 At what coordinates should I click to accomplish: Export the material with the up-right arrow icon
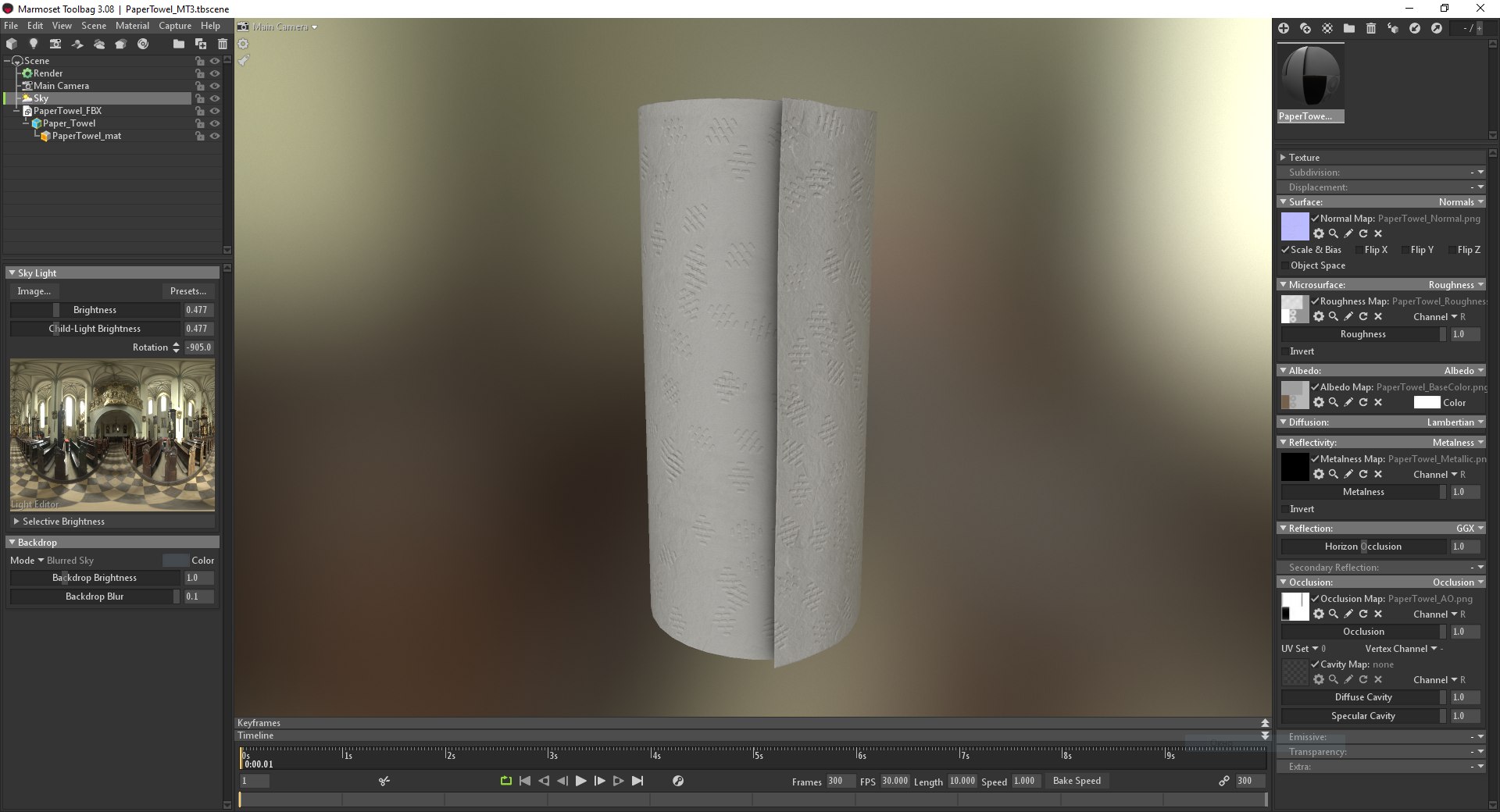pos(1437,28)
